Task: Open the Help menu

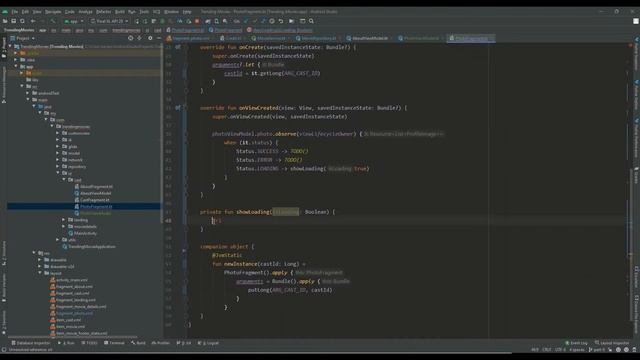Action: coord(187,12)
